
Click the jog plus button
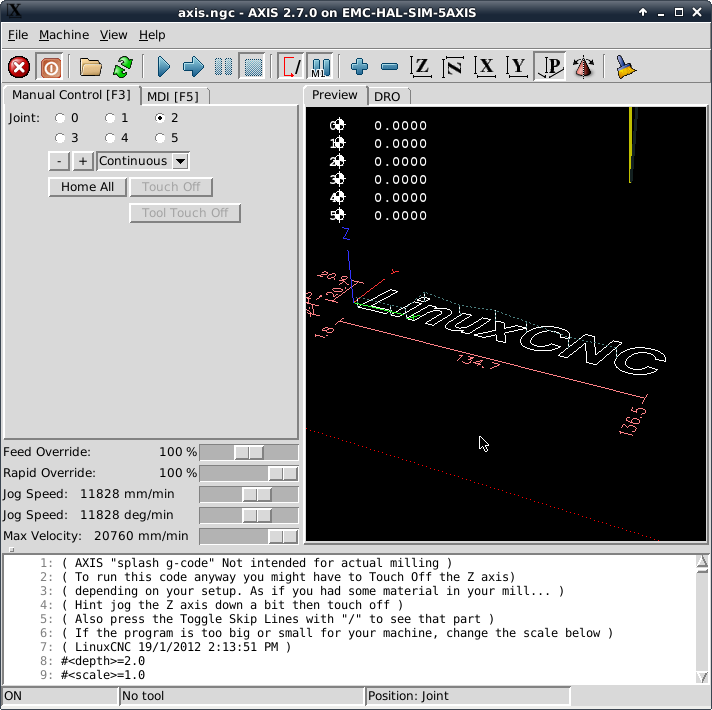pos(83,161)
